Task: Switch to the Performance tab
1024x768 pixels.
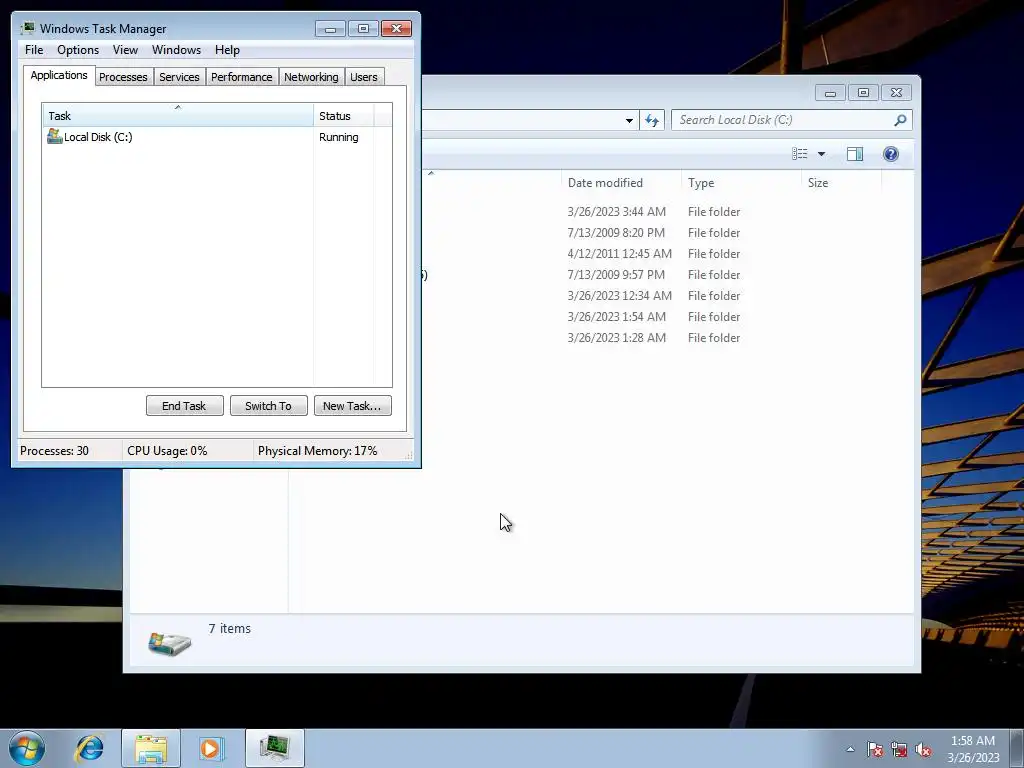Action: click(242, 77)
